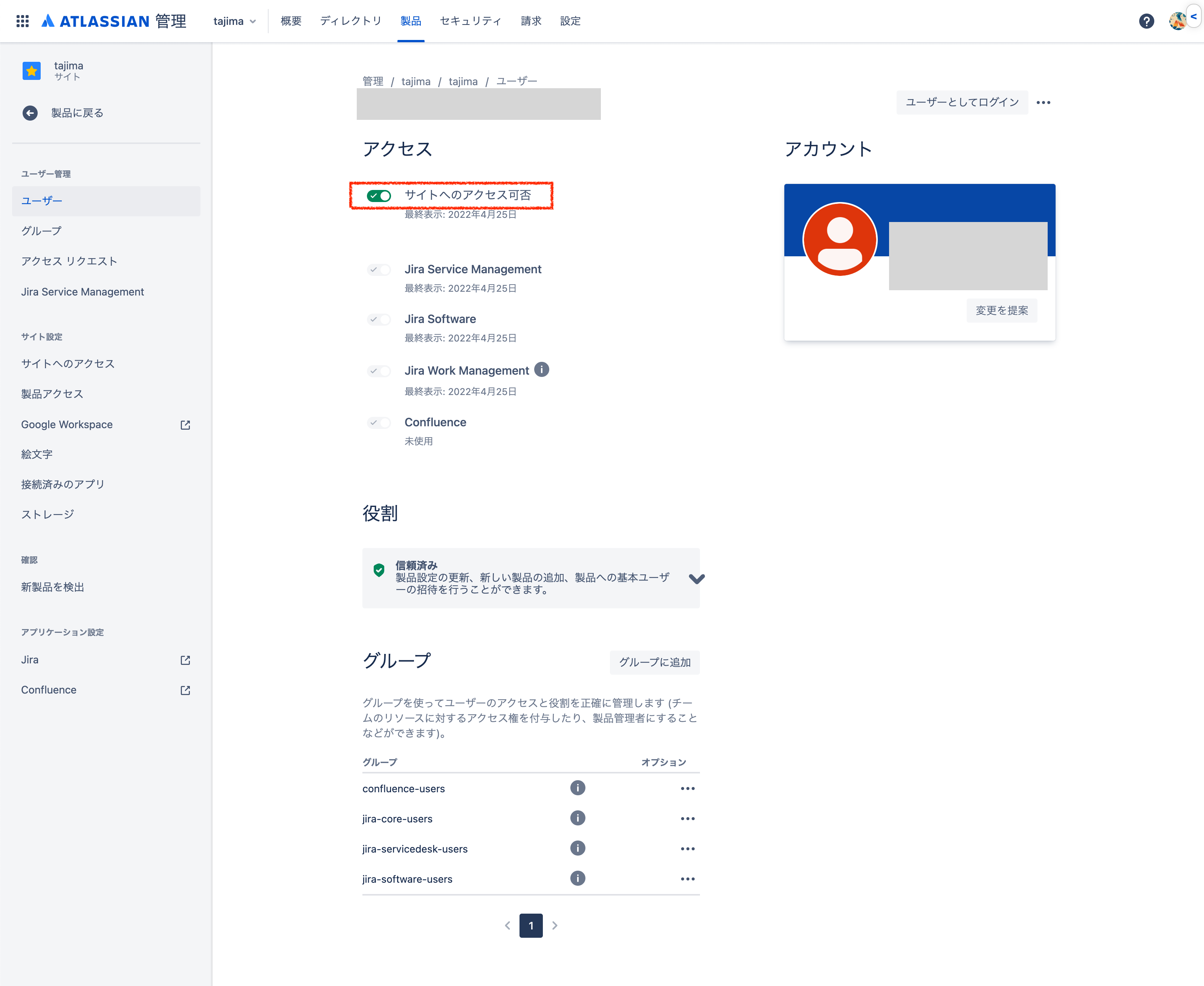Open options for jira-core-users row

[688, 818]
